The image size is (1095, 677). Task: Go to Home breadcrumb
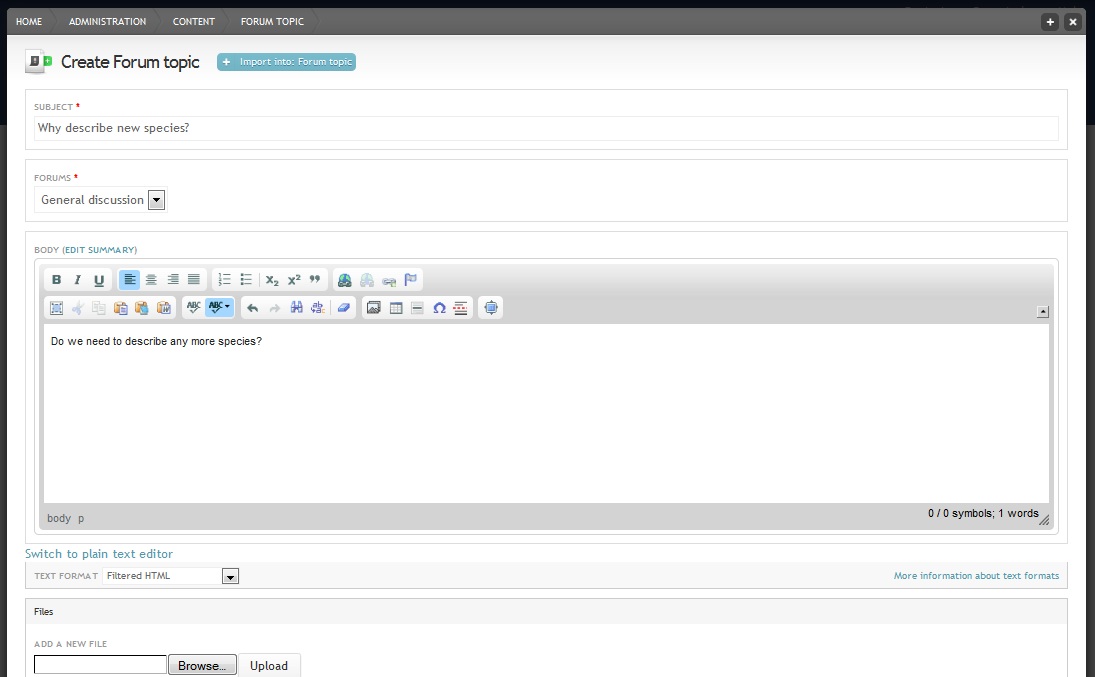(29, 22)
